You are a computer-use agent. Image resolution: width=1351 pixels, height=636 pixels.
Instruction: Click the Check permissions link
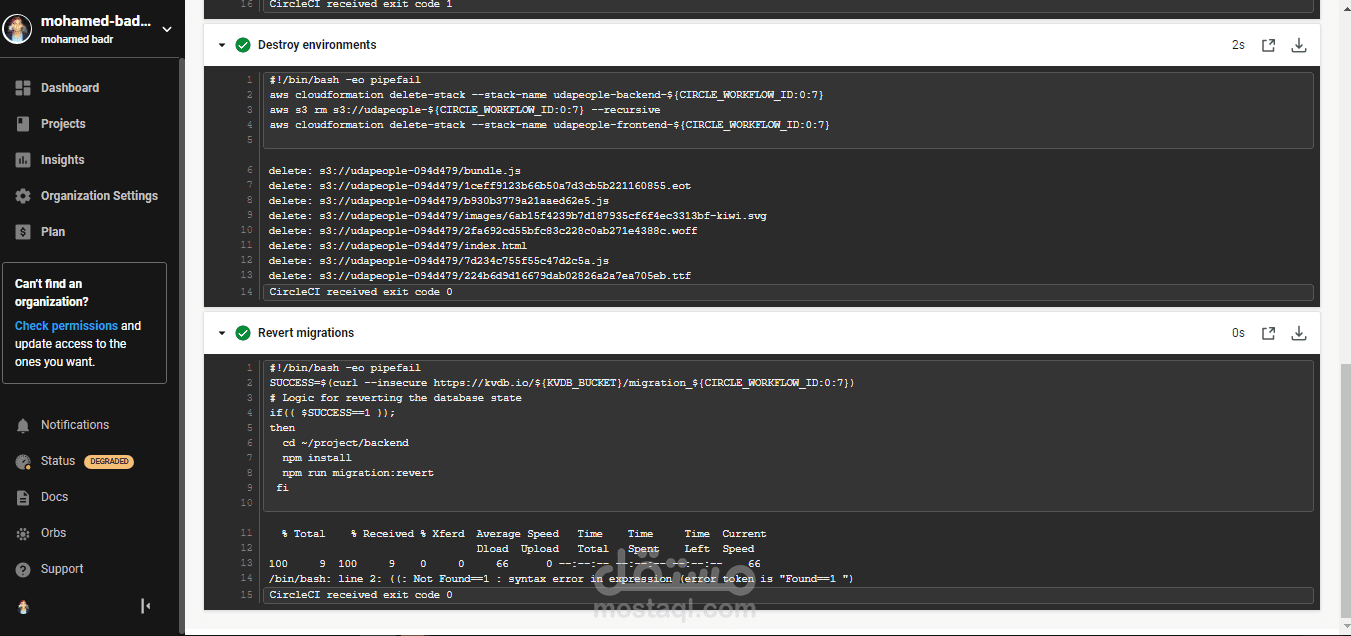[66, 326]
